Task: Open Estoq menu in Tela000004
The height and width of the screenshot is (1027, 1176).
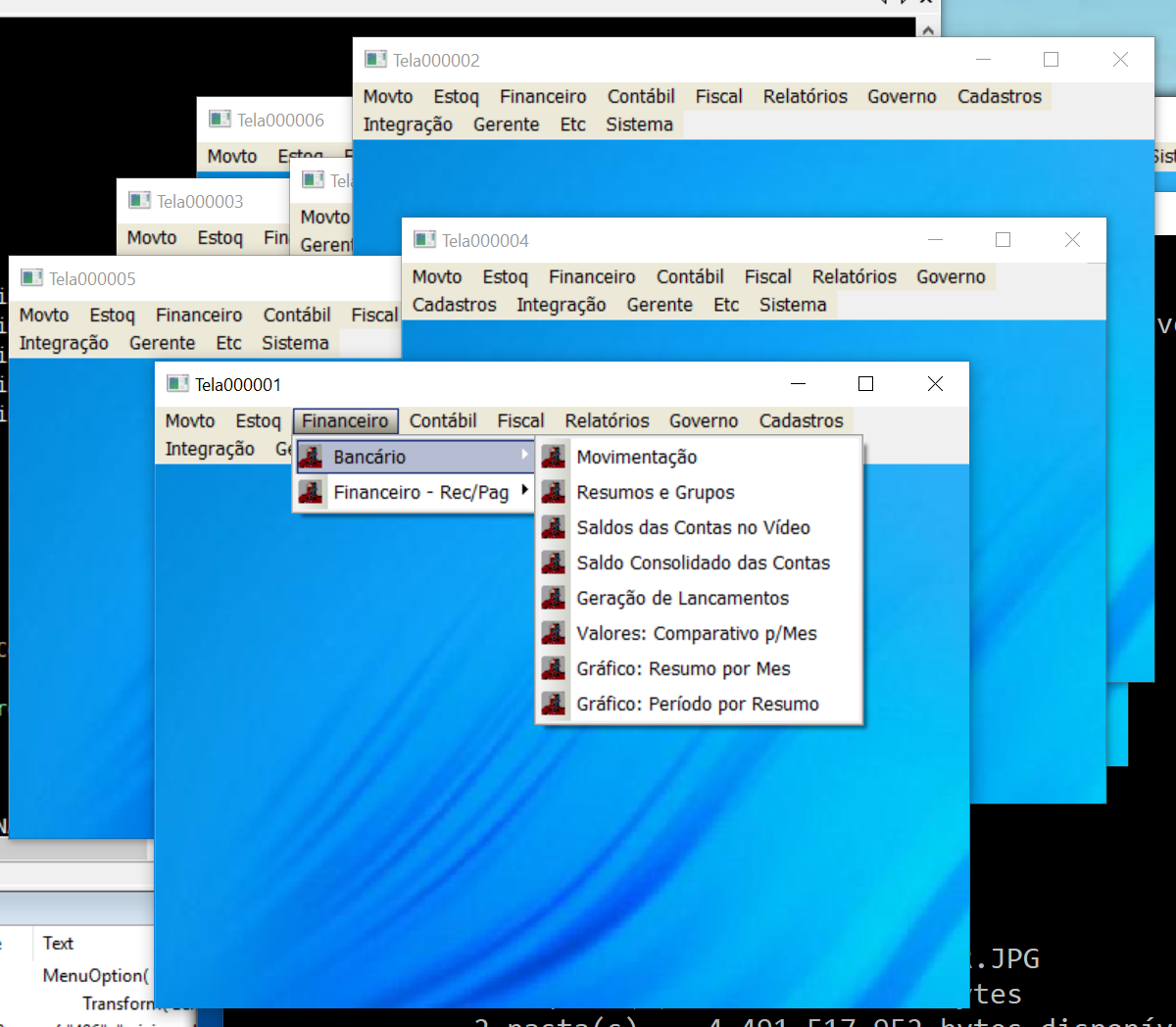Action: 505,276
